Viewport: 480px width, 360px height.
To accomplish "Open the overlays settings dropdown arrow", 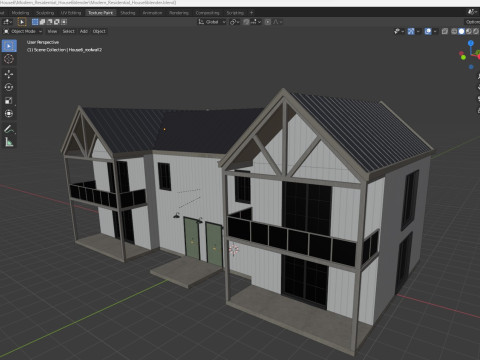I will pos(435,31).
